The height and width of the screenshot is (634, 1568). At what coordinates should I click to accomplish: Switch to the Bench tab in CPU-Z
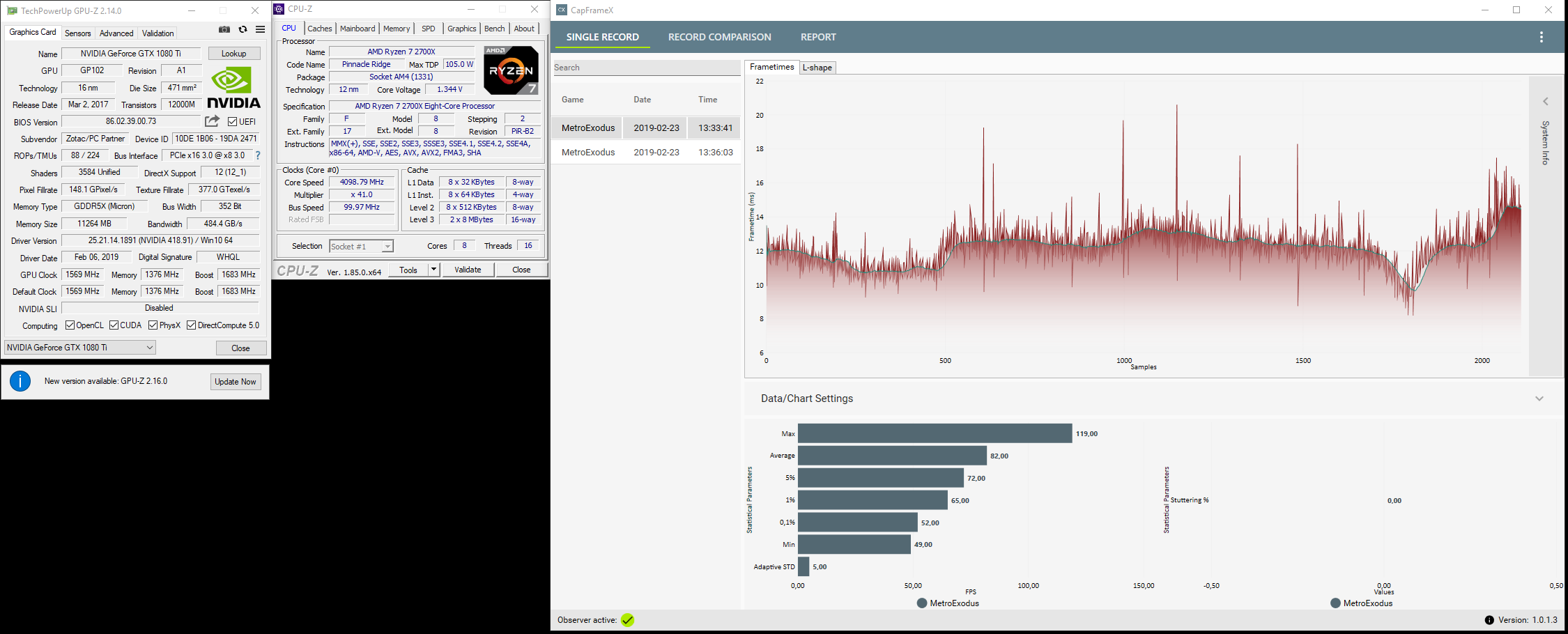pyautogui.click(x=495, y=29)
